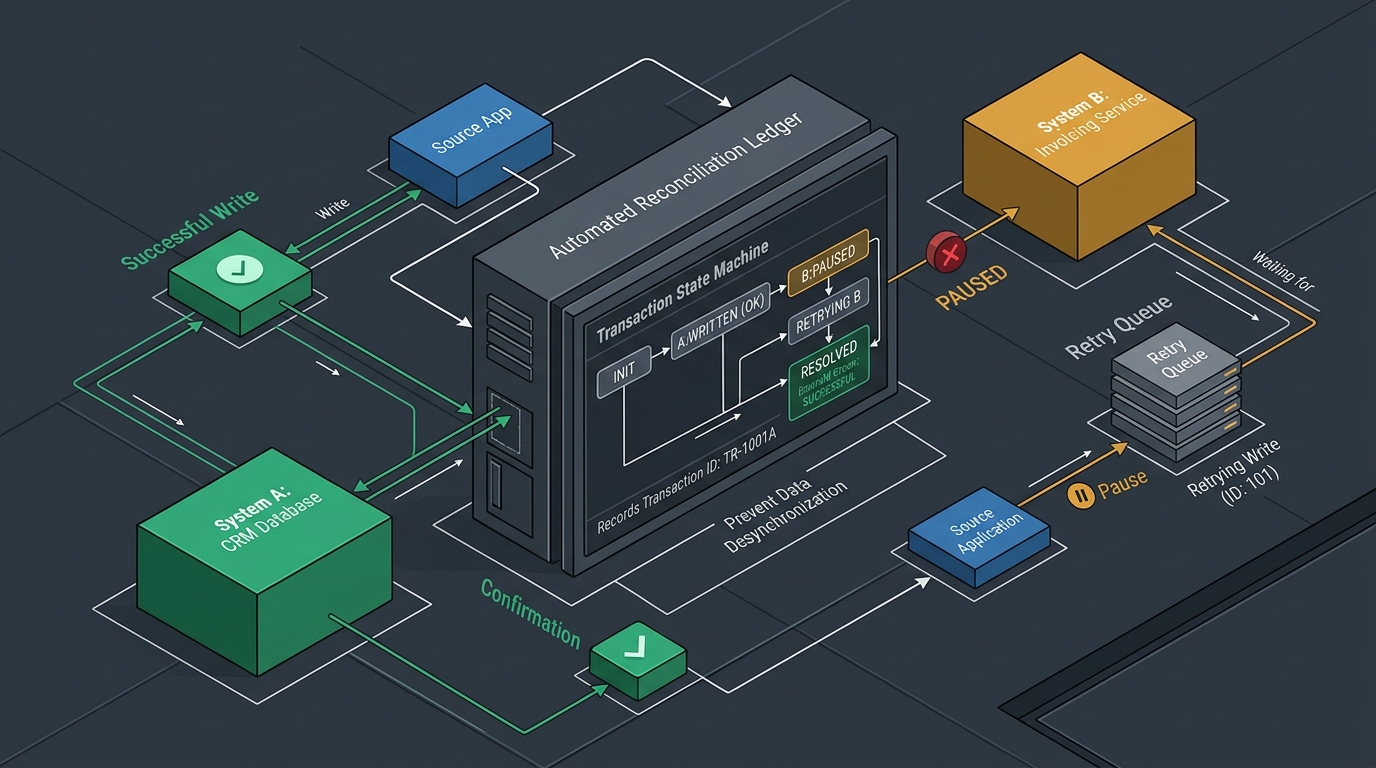The image size is (1376, 768).
Task: Click the Waiting for label
Action: tap(1284, 269)
